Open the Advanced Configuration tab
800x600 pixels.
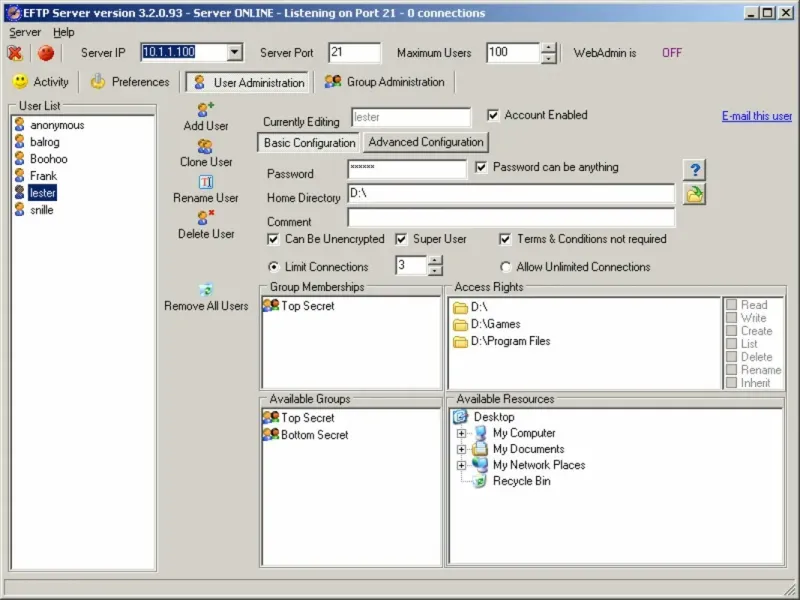(426, 142)
